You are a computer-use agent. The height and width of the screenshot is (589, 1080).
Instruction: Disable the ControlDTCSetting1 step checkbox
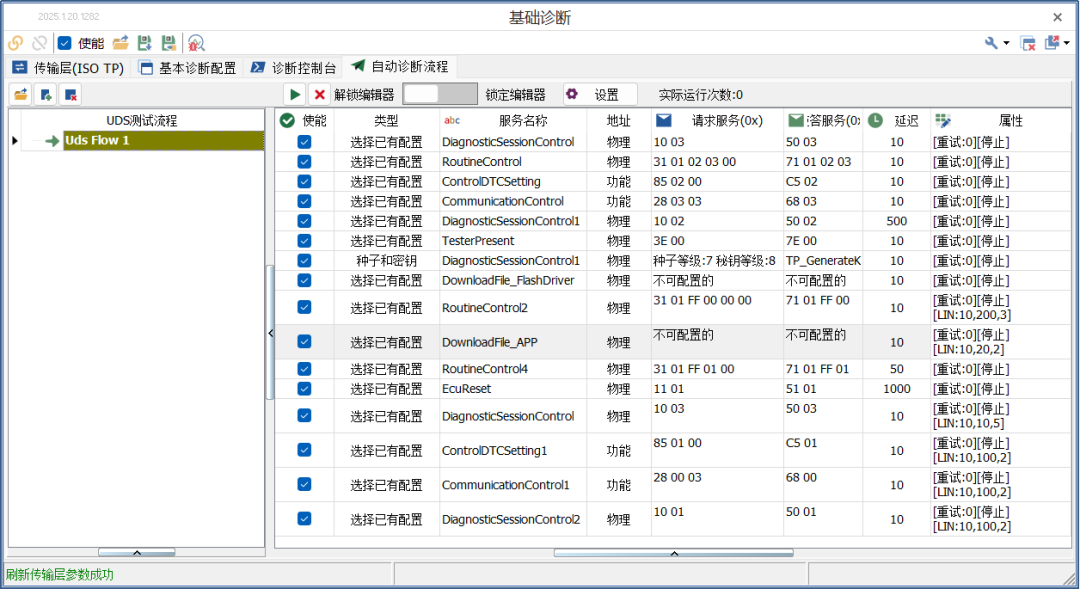[x=304, y=450]
